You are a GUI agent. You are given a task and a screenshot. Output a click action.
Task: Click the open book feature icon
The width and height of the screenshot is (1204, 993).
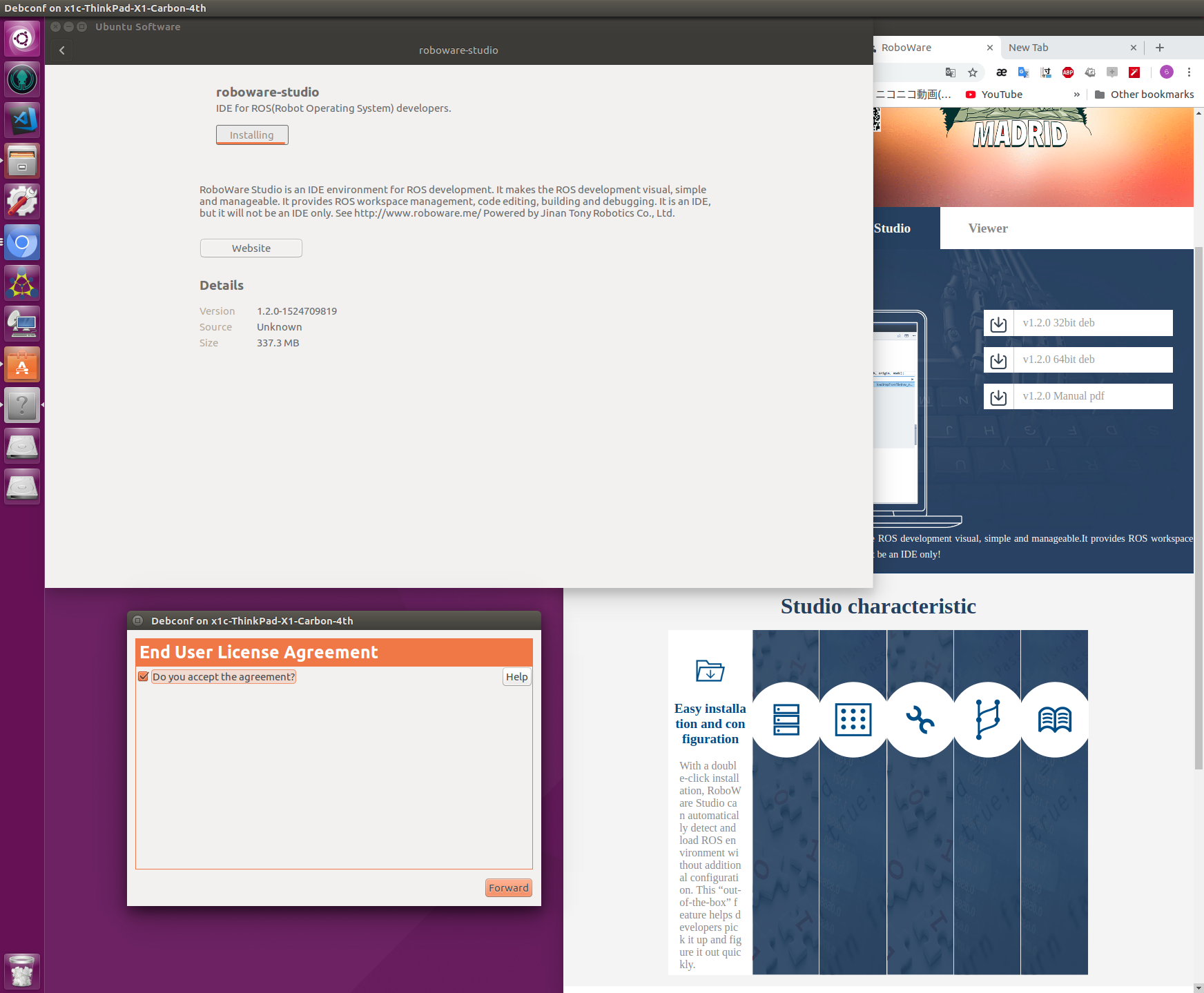point(1055,720)
